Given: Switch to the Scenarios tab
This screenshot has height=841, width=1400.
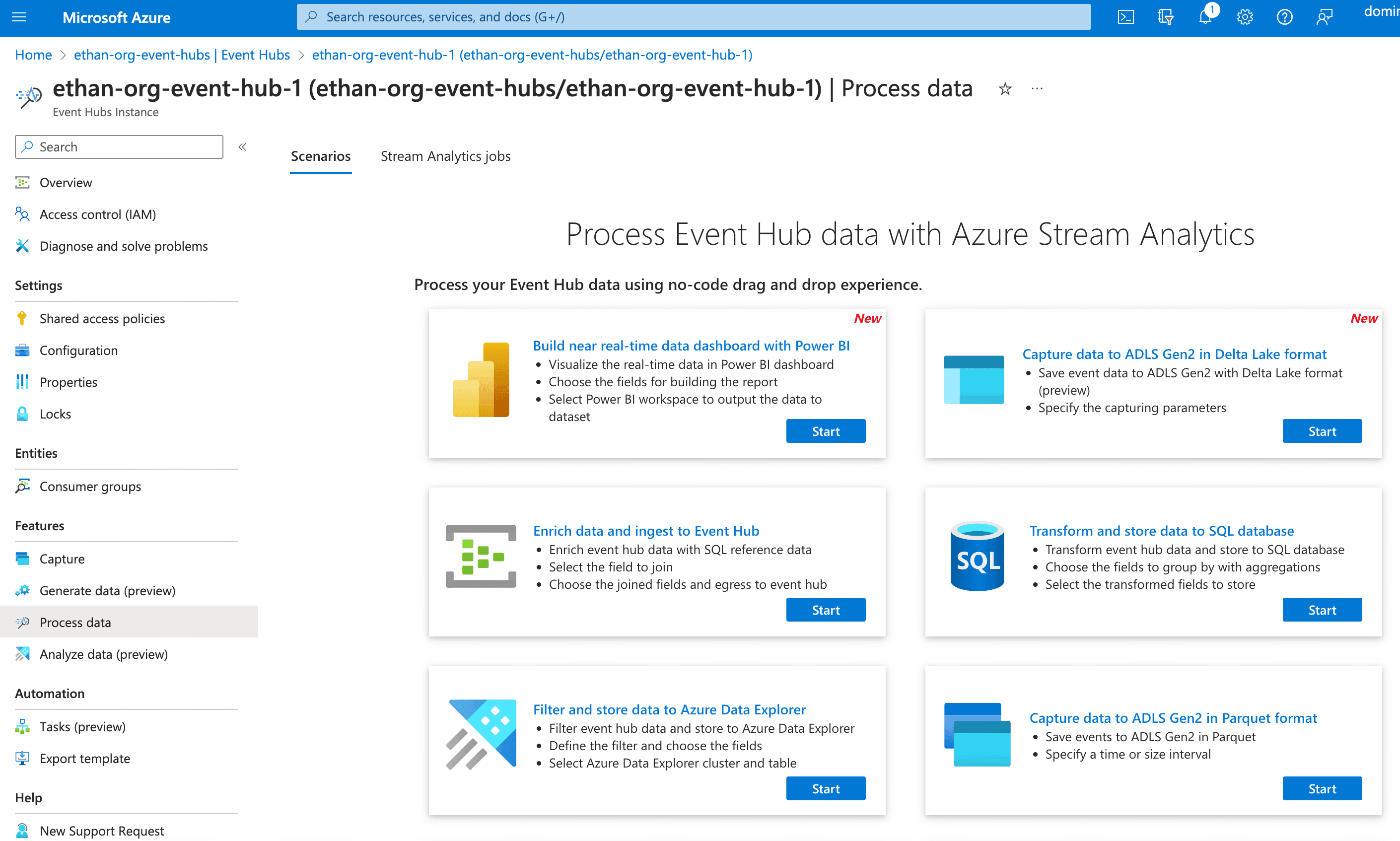Looking at the screenshot, I should [321, 156].
